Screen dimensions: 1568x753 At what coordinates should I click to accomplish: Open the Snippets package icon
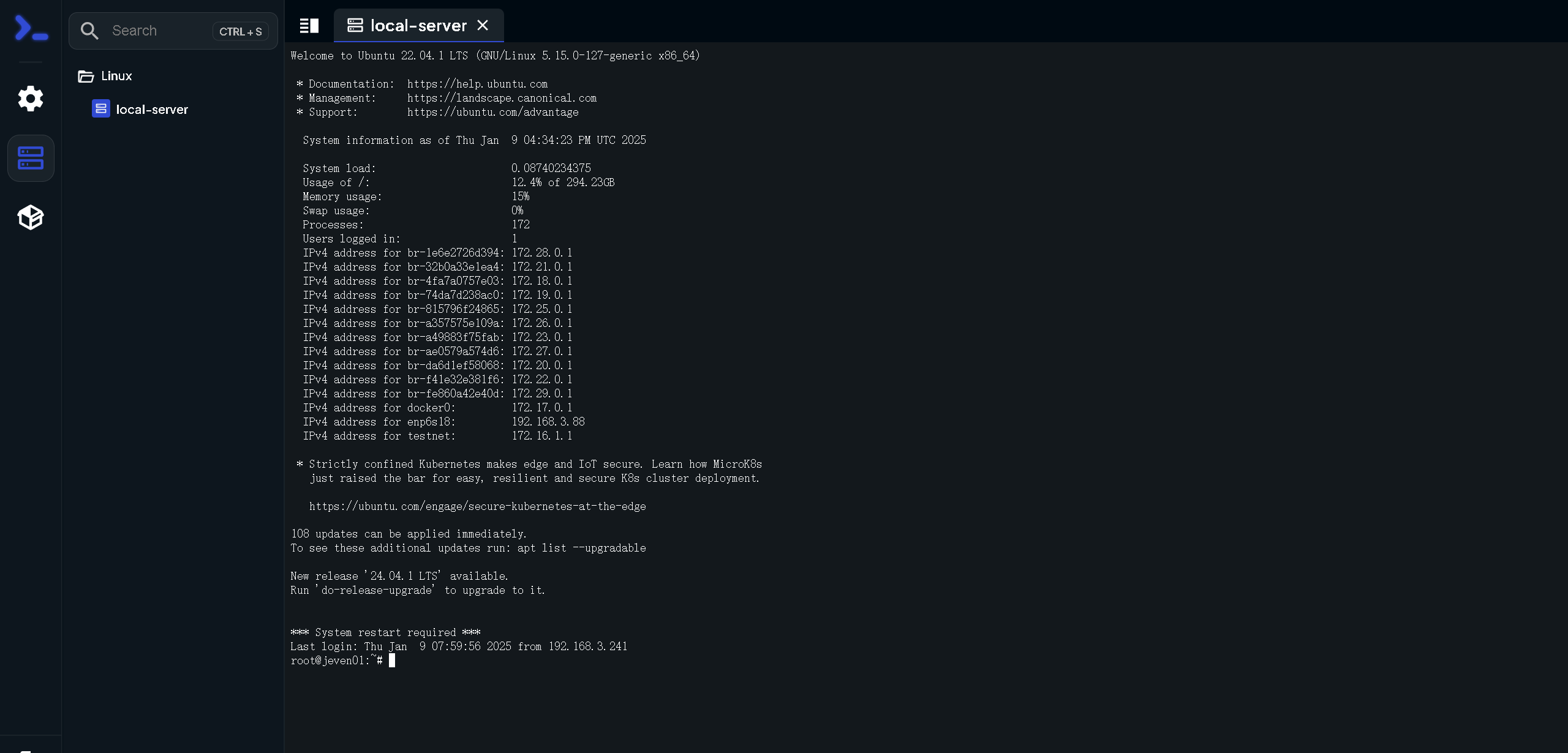coord(30,217)
